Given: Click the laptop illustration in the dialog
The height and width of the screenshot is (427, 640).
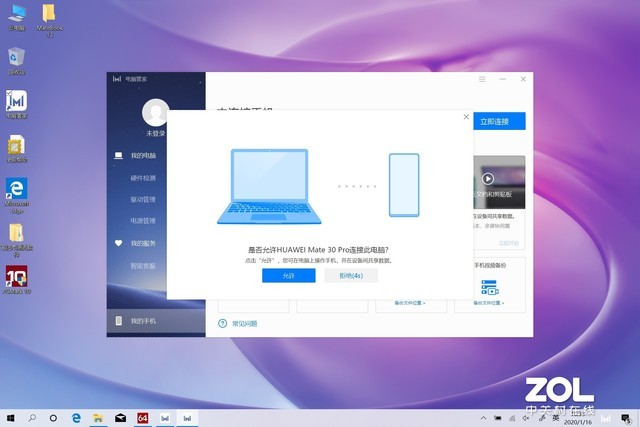Looking at the screenshot, I should (269, 187).
